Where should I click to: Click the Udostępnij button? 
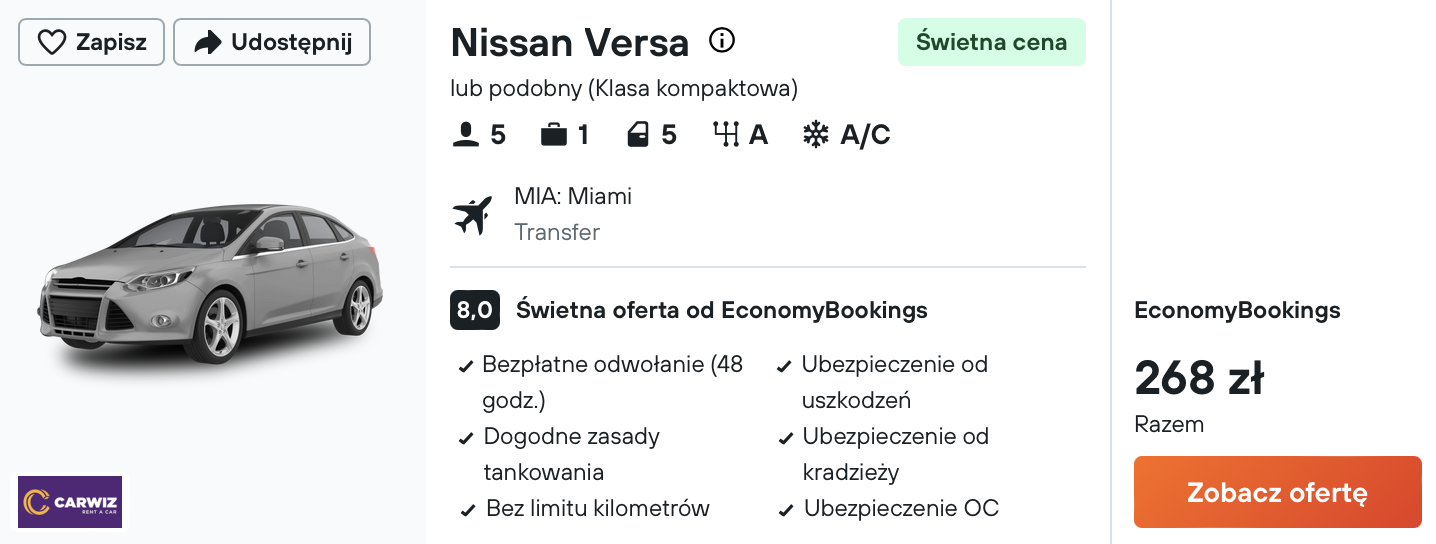pos(272,42)
